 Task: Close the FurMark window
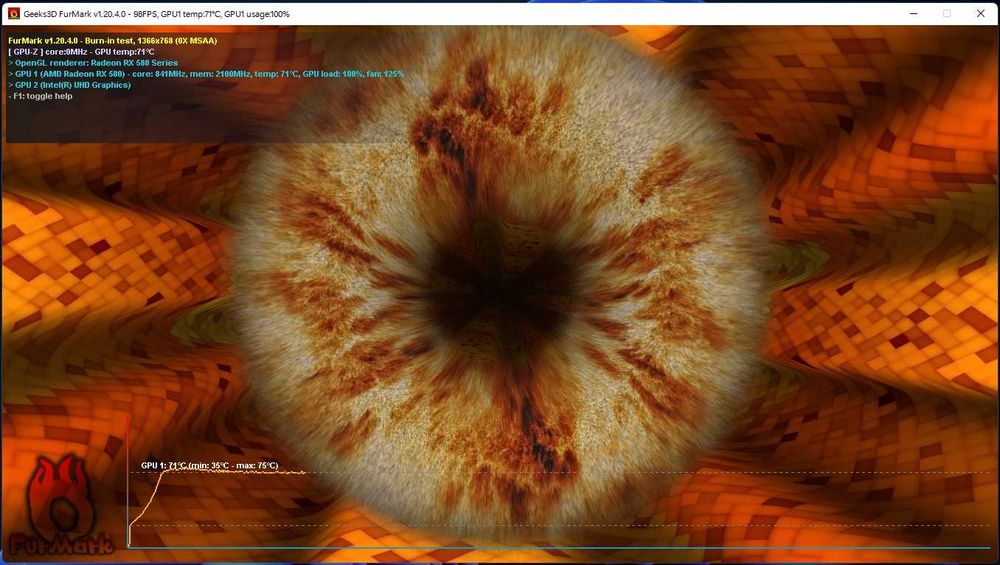980,13
